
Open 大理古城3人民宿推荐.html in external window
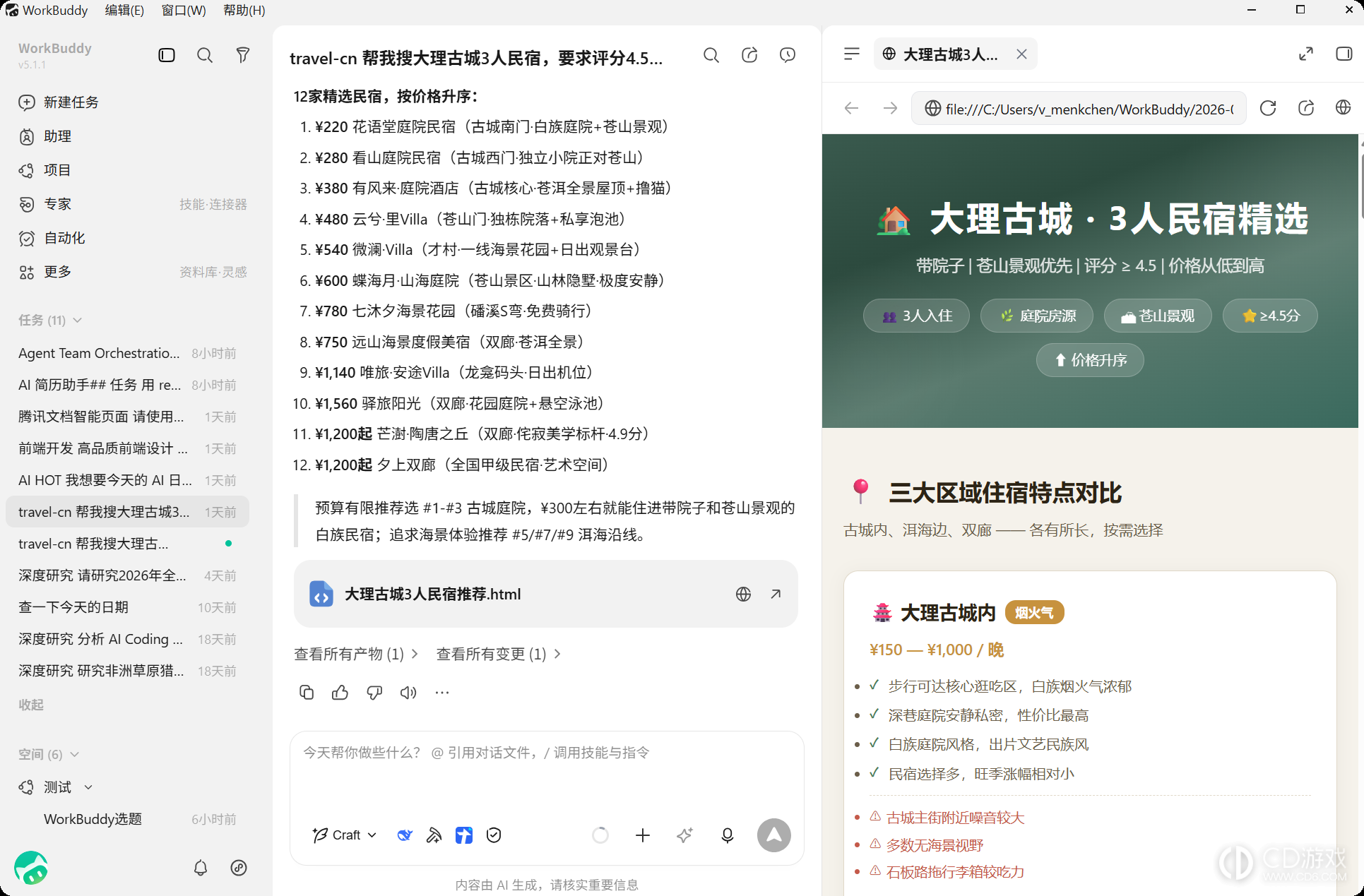click(x=776, y=594)
